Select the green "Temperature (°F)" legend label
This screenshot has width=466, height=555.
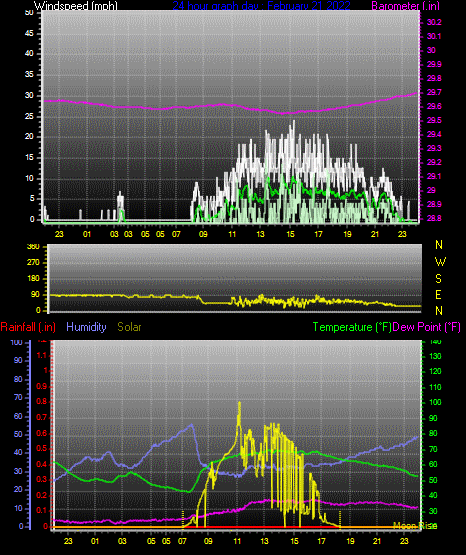pos(352,327)
